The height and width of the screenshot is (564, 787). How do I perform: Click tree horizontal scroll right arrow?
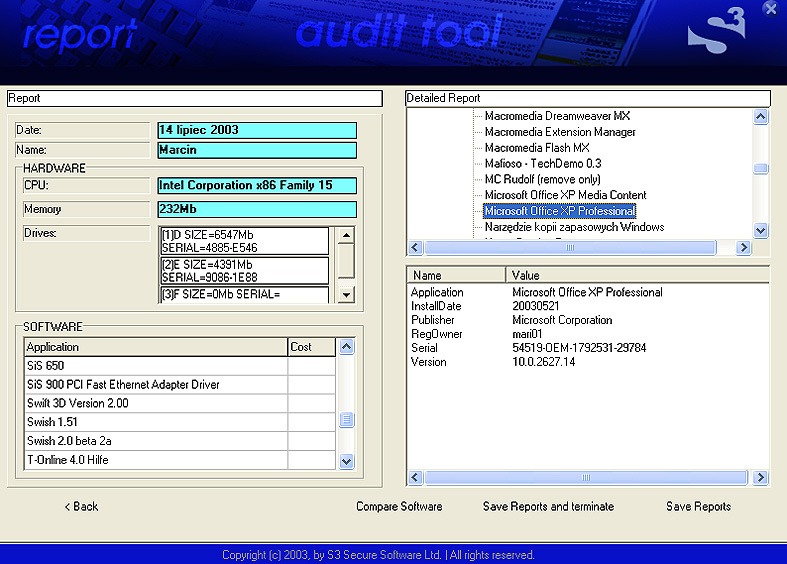(743, 247)
